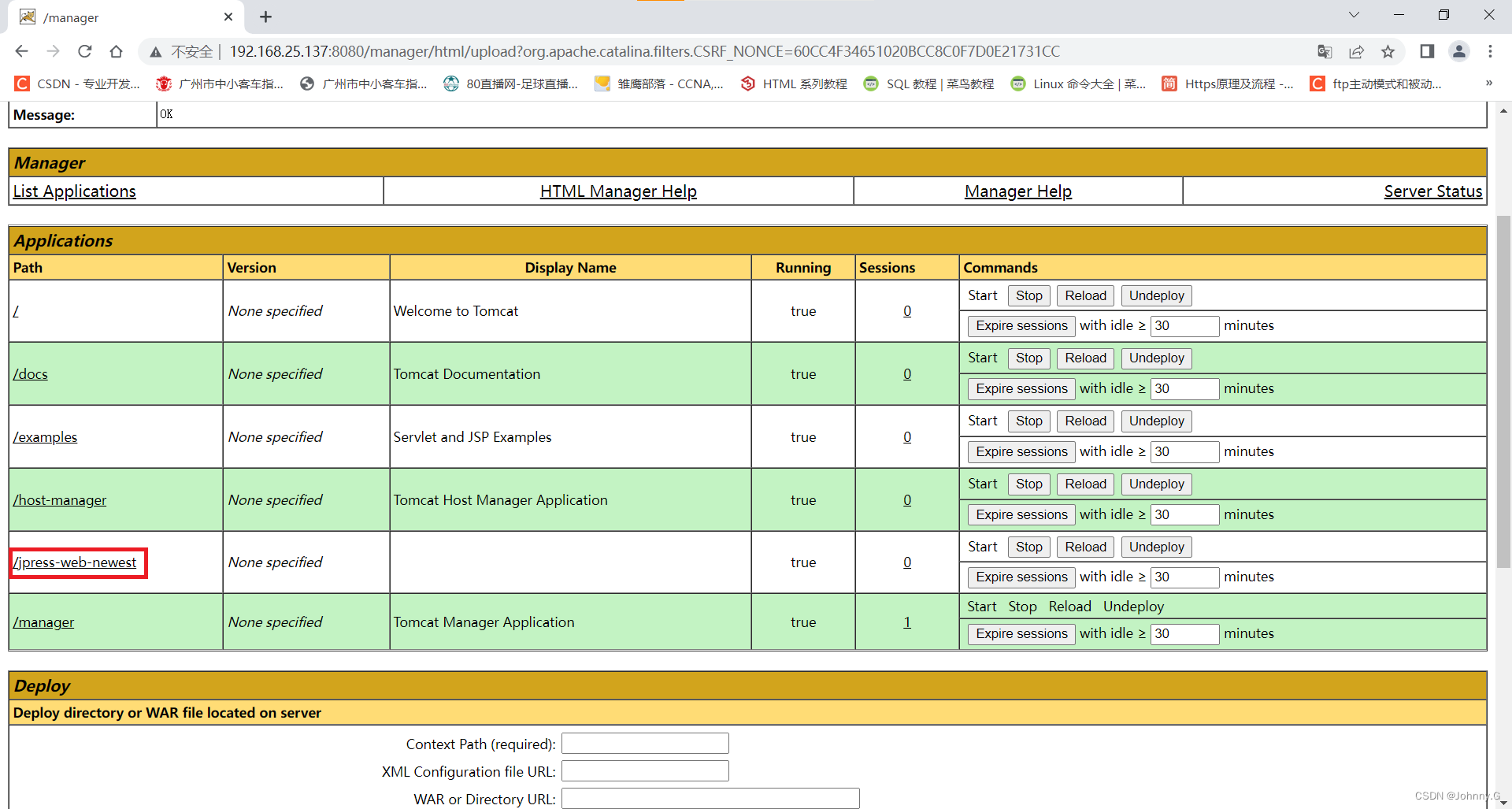This screenshot has width=1512, height=809.
Task: Open the root / application path
Action: [16, 311]
